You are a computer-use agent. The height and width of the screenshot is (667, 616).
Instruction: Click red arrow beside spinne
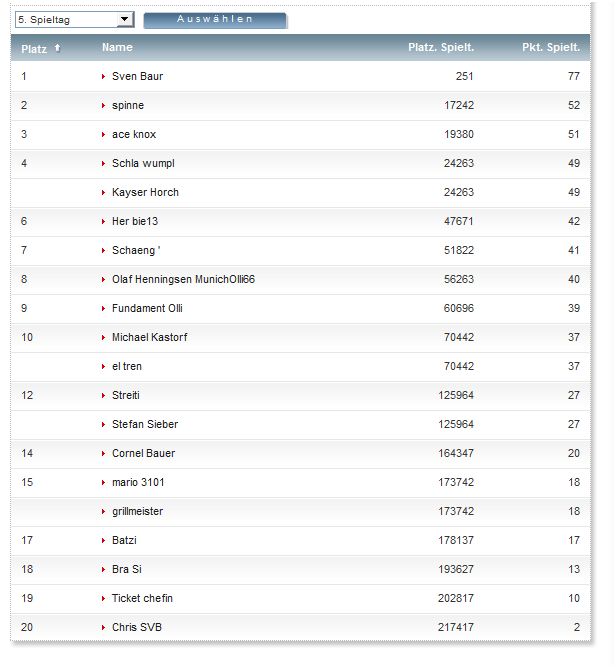(x=104, y=105)
